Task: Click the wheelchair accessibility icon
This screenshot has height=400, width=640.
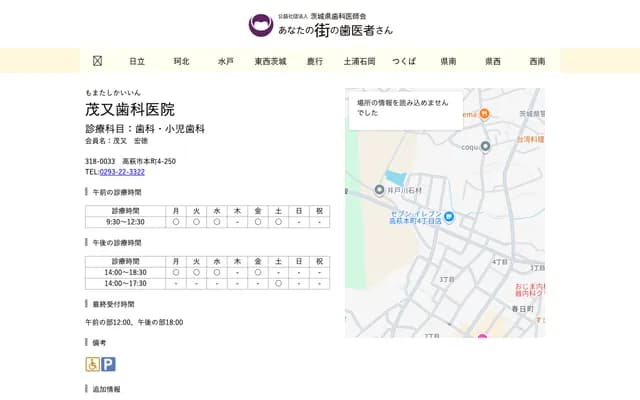Action: pyautogui.click(x=92, y=365)
